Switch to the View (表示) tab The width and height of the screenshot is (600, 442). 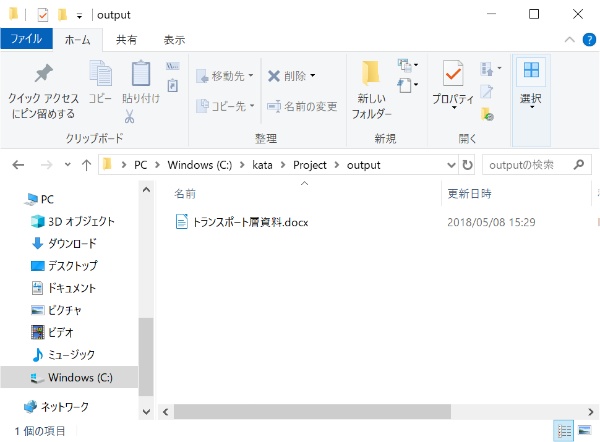coord(174,40)
